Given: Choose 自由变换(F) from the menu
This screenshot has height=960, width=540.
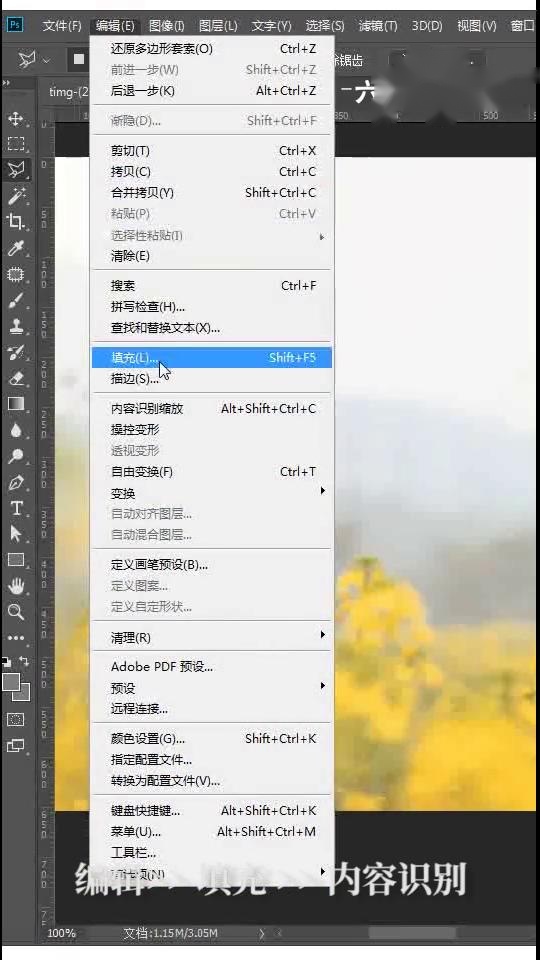Looking at the screenshot, I should tap(212, 472).
